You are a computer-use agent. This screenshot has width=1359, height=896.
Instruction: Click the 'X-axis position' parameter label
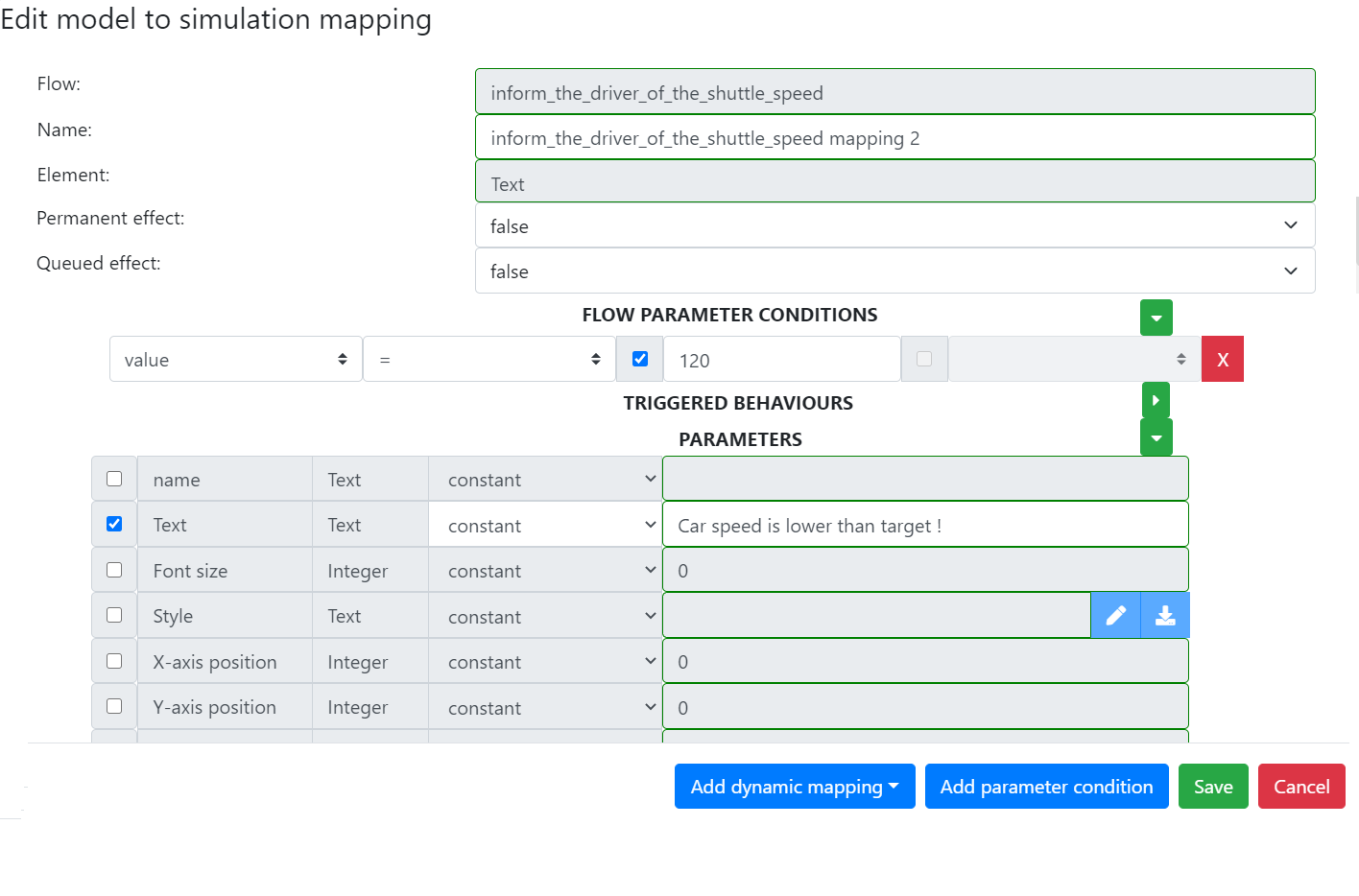pyautogui.click(x=215, y=662)
